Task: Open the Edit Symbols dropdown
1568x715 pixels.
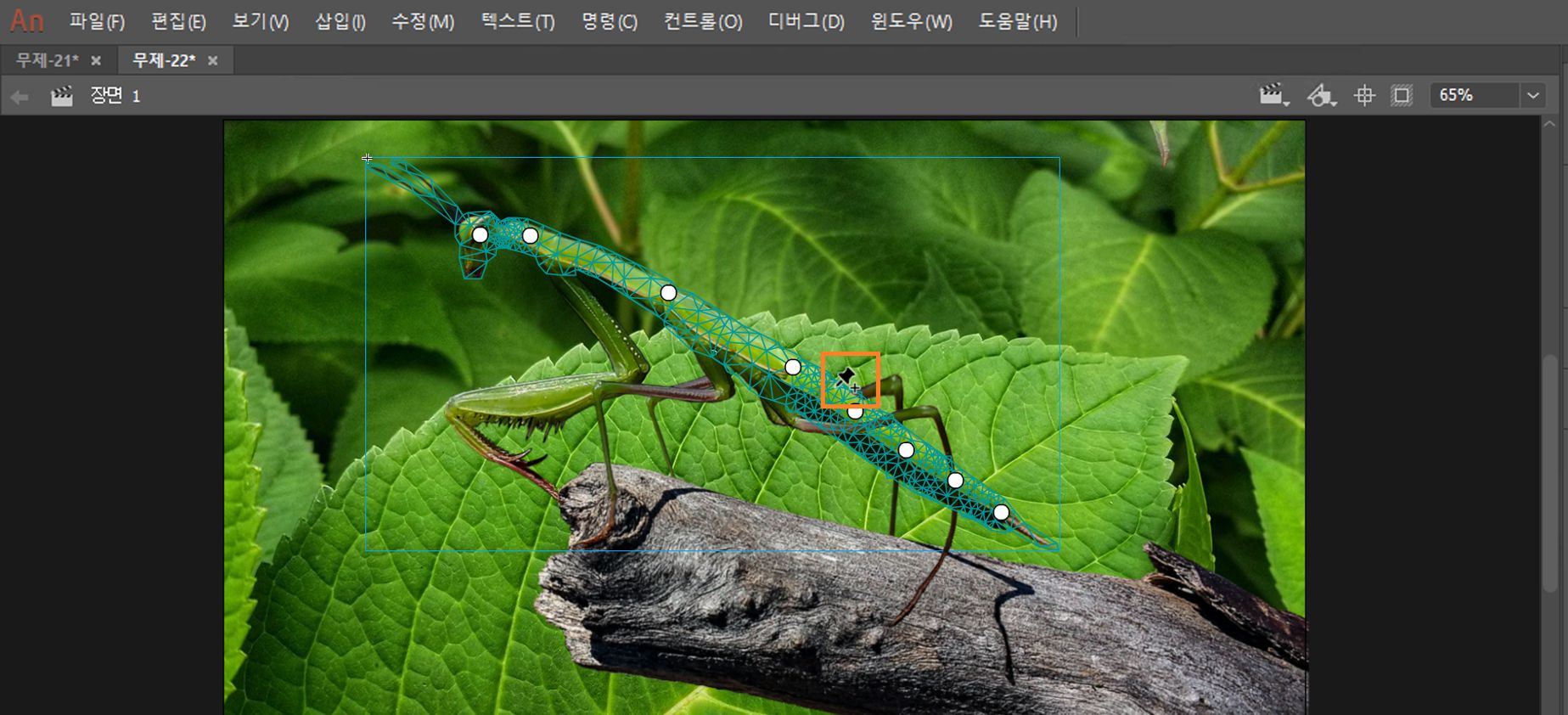Action: pos(1321,95)
